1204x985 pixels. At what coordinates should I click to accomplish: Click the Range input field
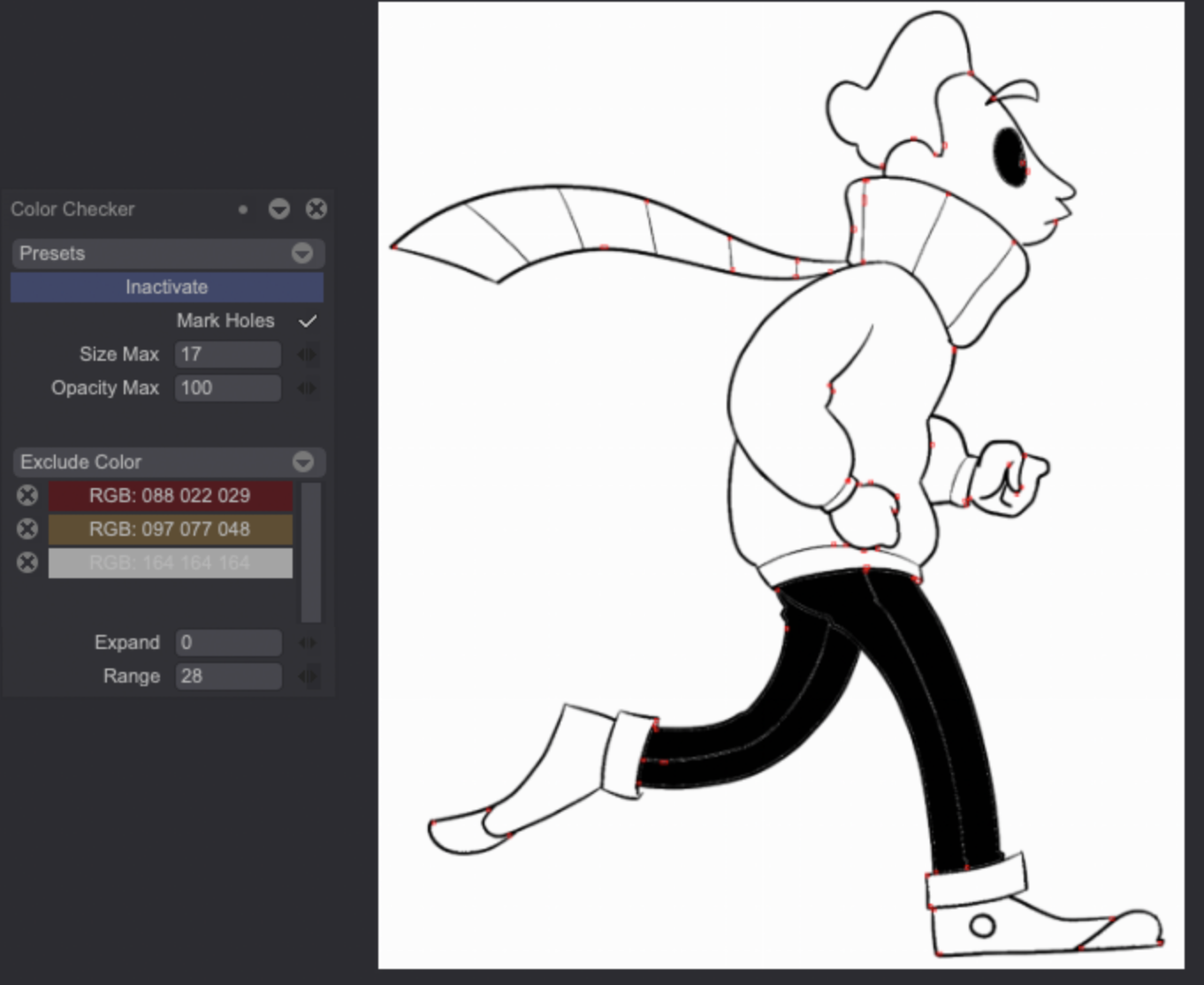(227, 676)
